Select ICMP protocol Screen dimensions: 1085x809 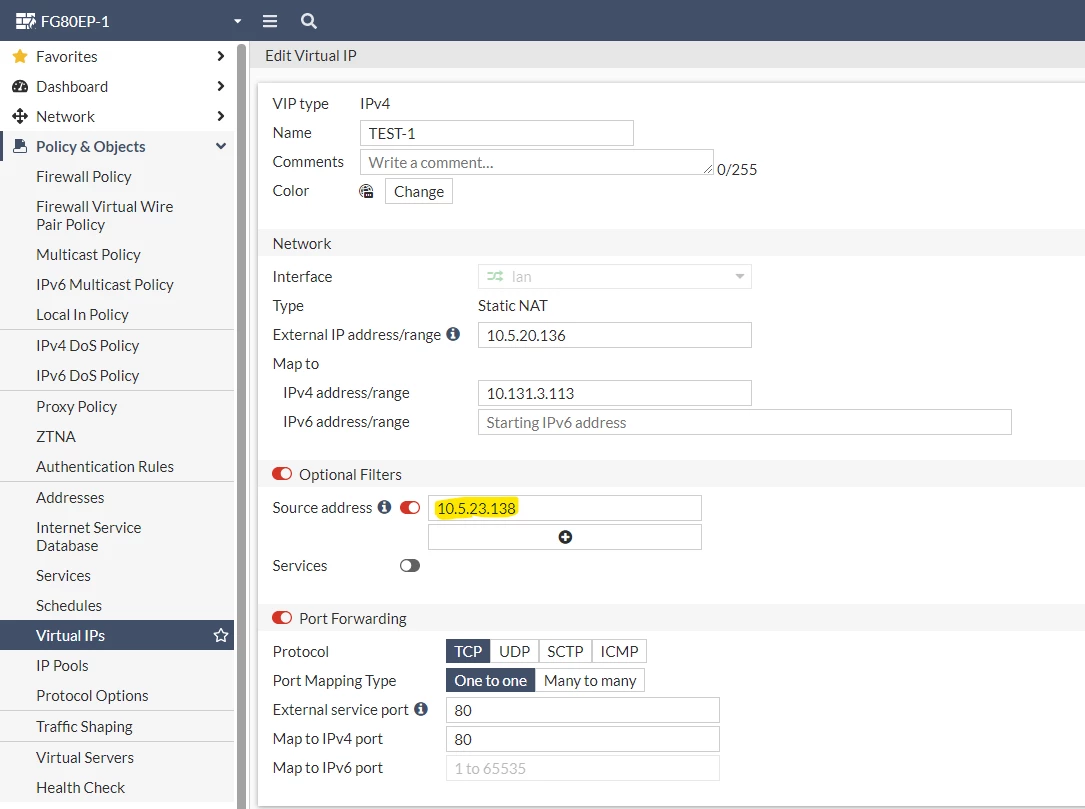click(619, 651)
